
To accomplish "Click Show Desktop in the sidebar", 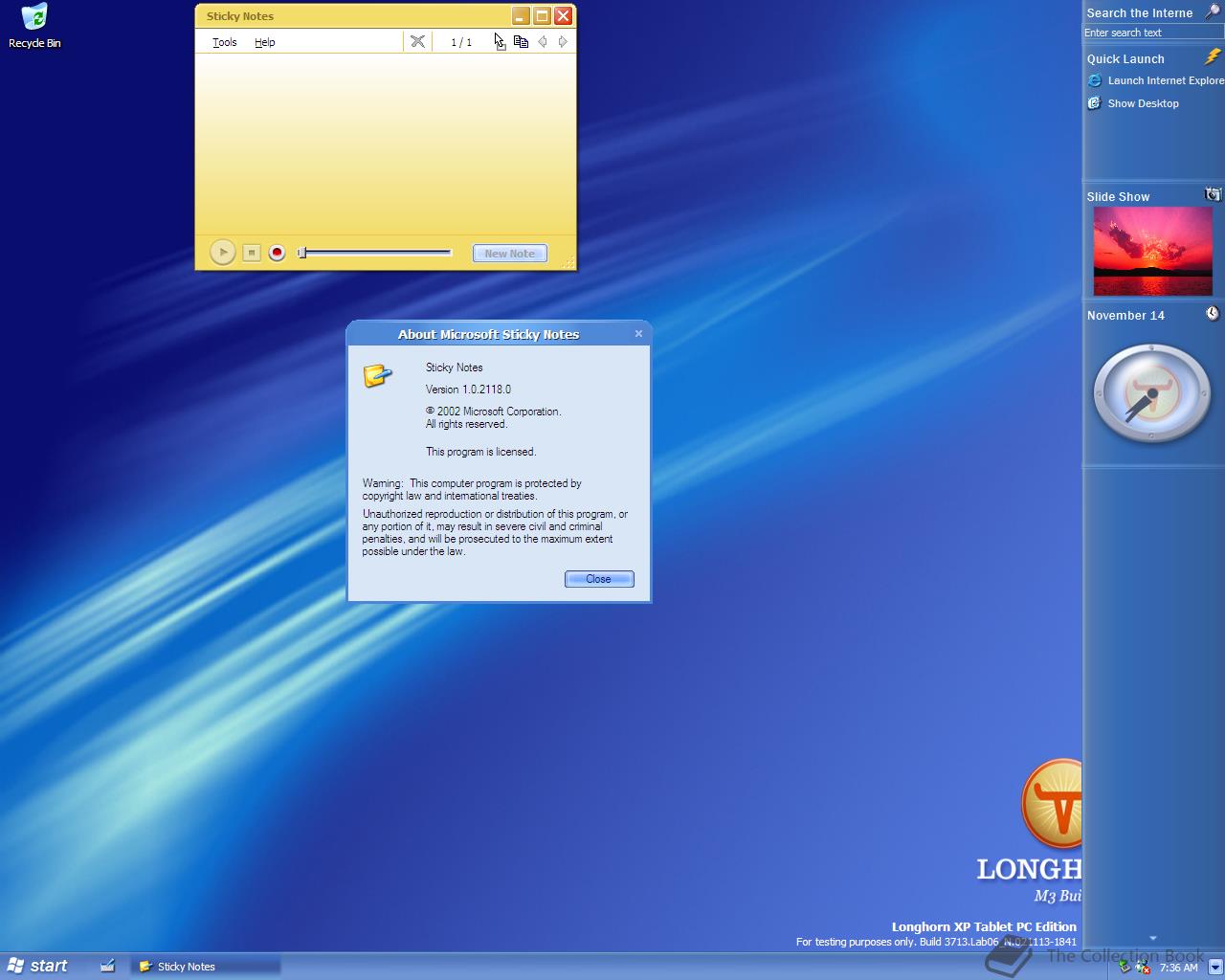I will 1144,103.
